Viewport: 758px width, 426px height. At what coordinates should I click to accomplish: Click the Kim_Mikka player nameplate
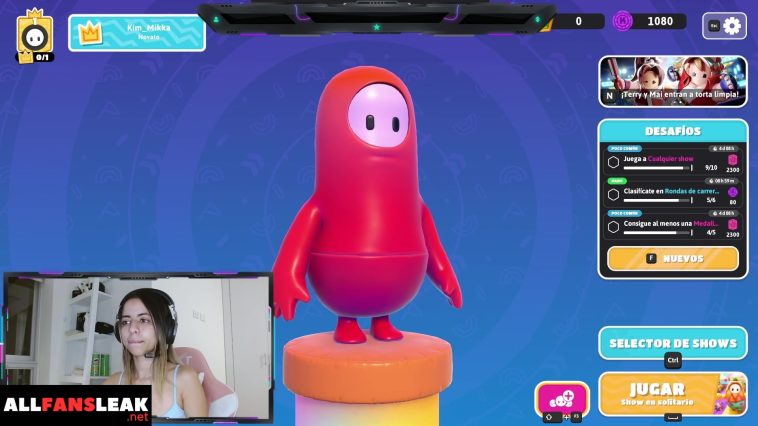tap(137, 33)
